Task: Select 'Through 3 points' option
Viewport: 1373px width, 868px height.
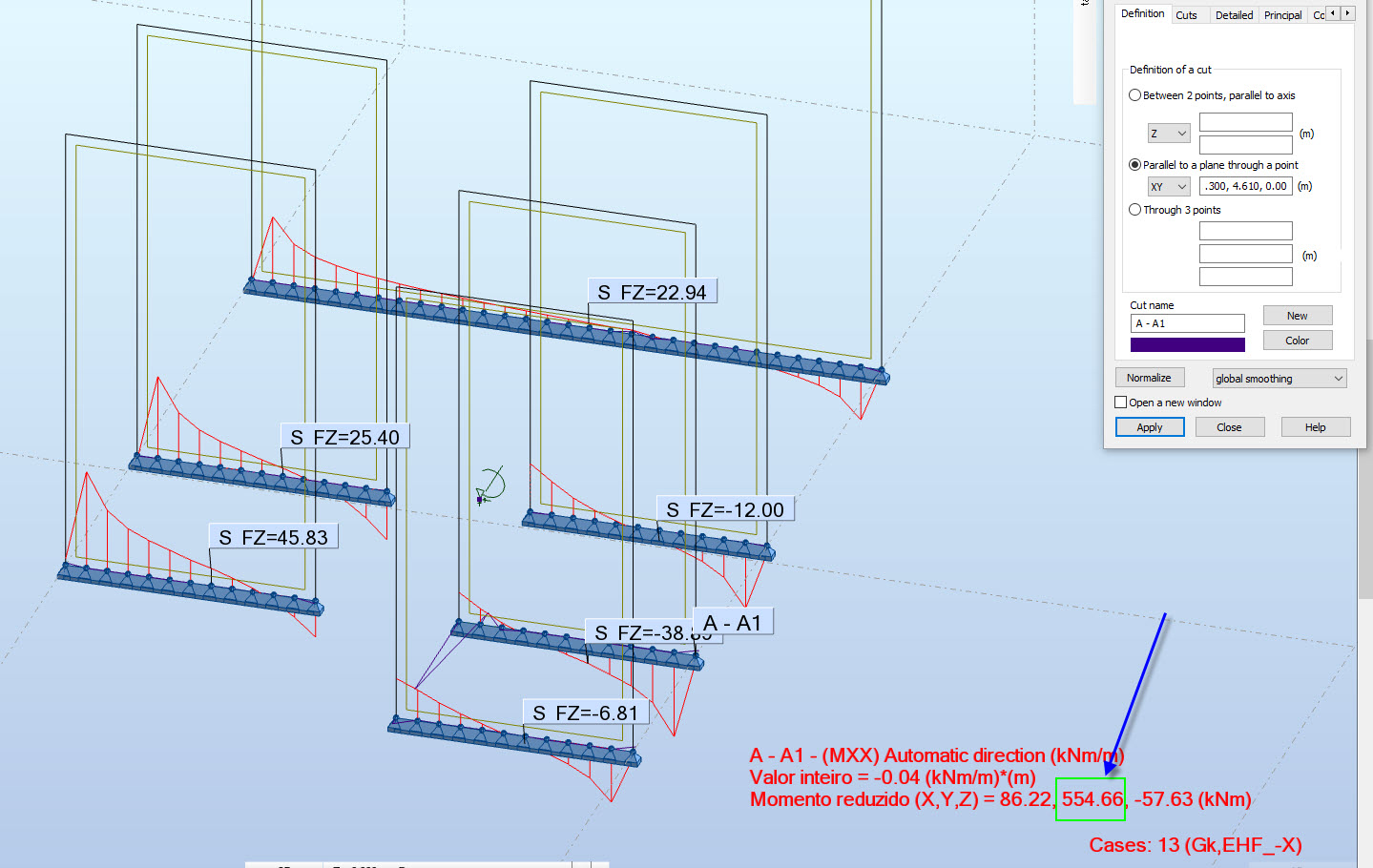Action: 1175,210
